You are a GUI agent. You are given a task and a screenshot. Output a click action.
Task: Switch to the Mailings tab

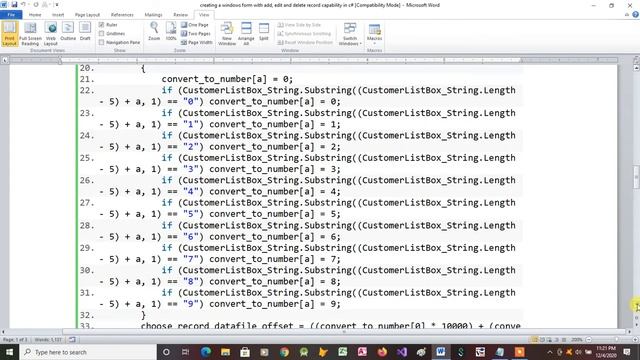click(153, 15)
